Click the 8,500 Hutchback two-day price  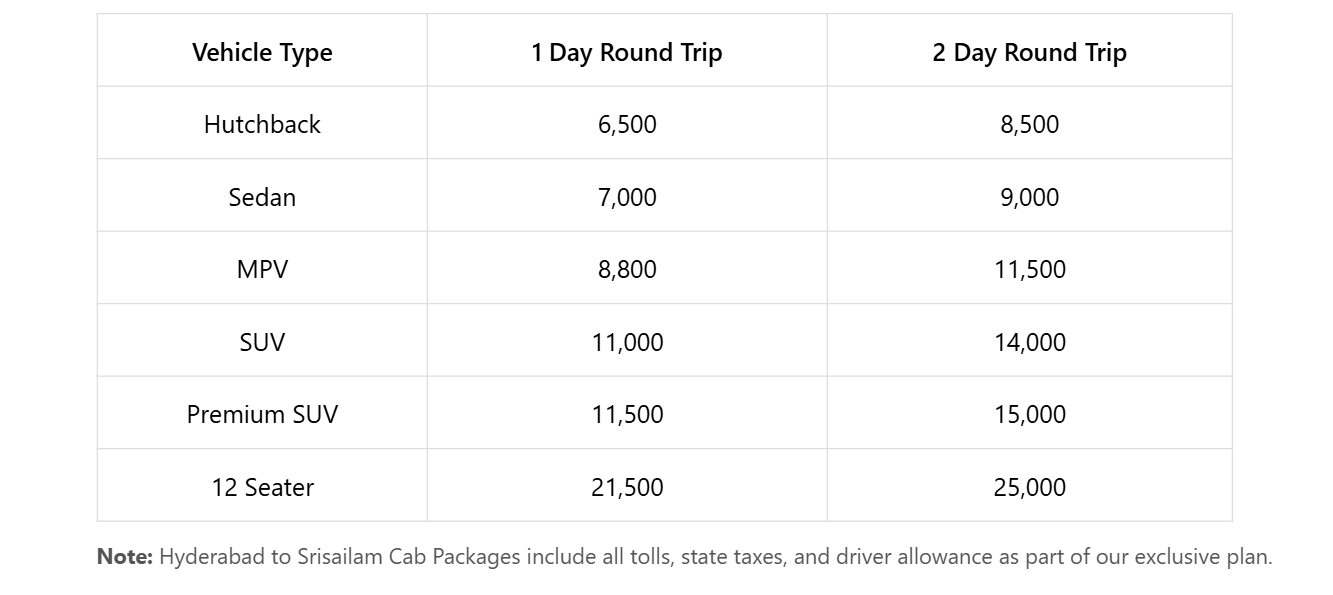pos(1029,124)
